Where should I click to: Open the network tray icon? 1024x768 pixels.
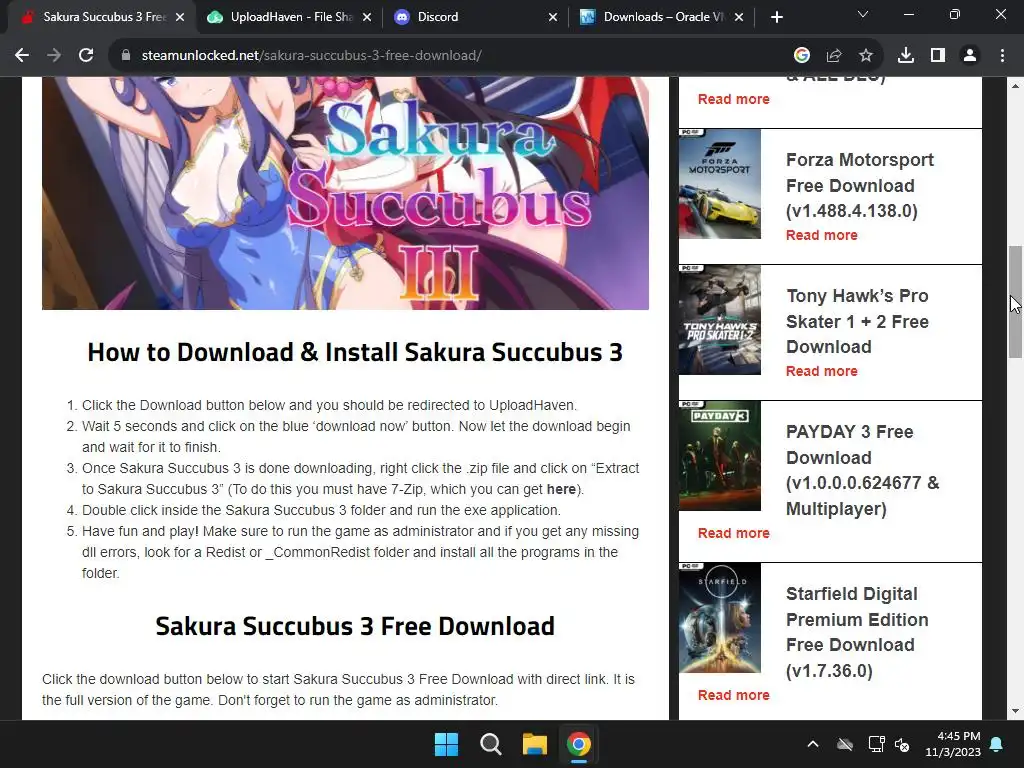876,744
